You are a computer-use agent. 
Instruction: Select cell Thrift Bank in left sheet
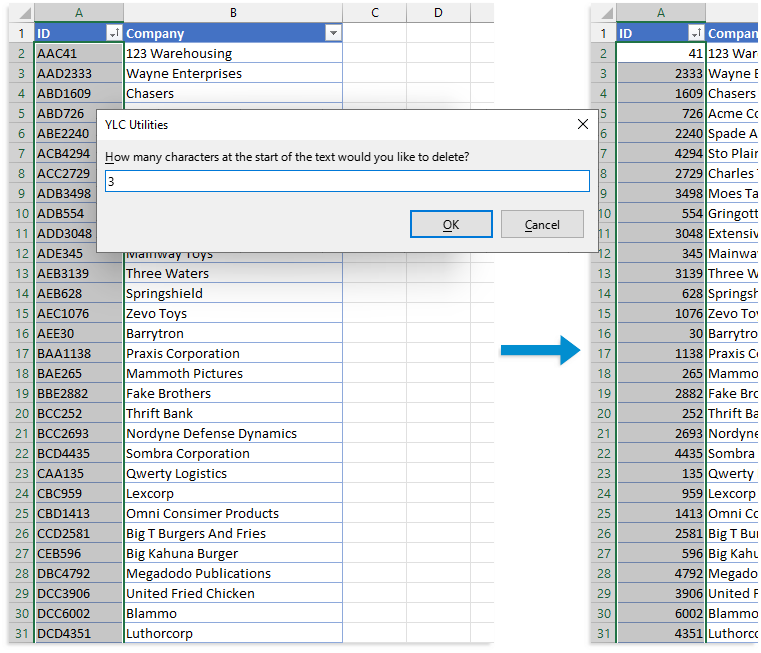pos(233,413)
